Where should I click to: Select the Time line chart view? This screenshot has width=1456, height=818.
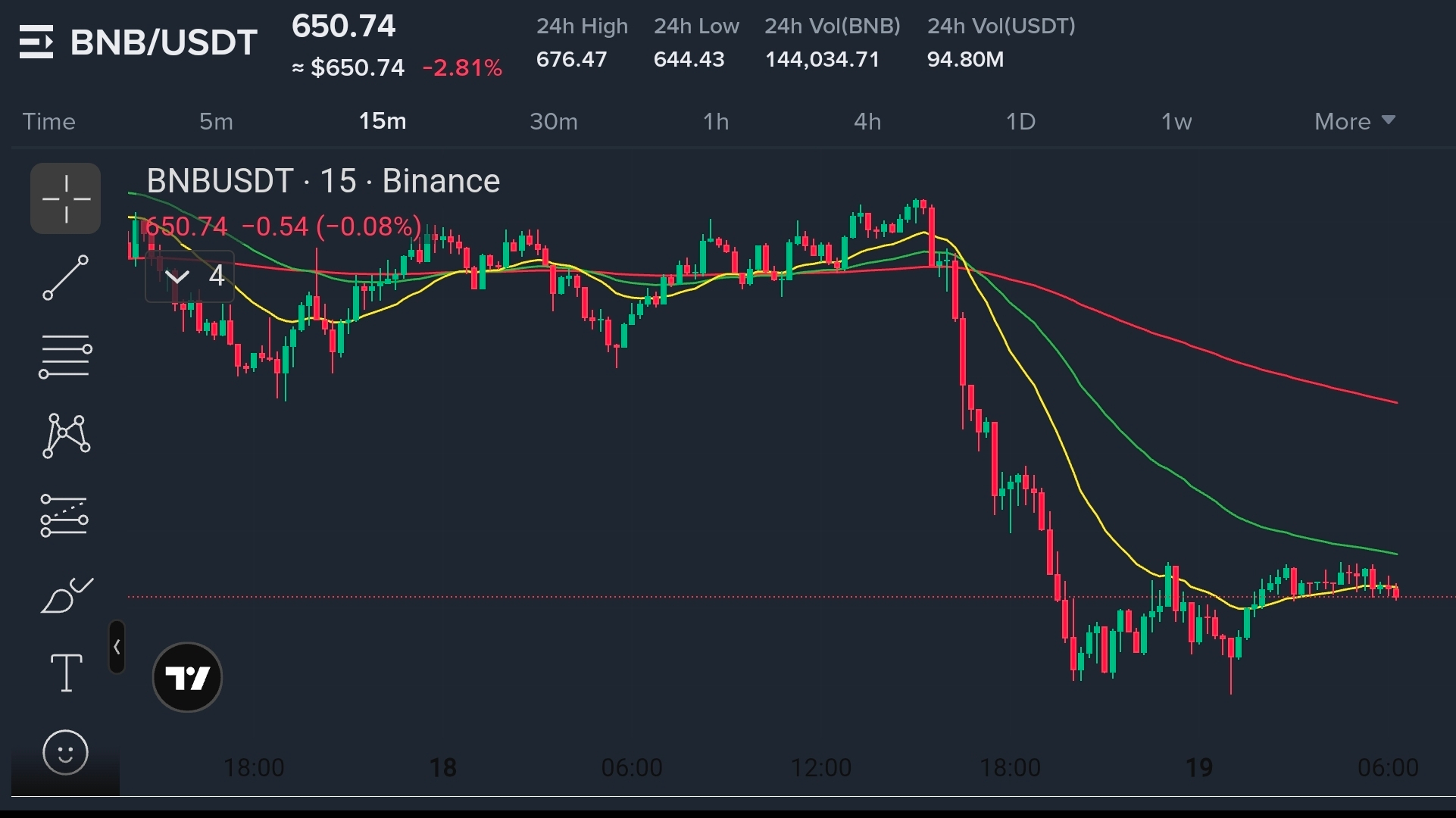49,121
